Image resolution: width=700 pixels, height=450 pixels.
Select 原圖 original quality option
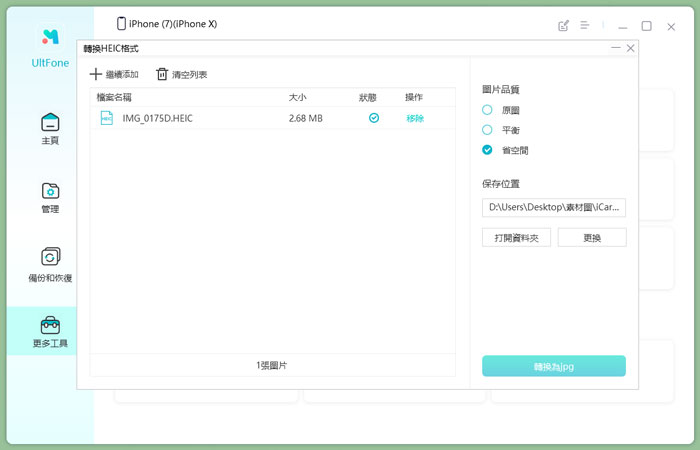click(488, 110)
